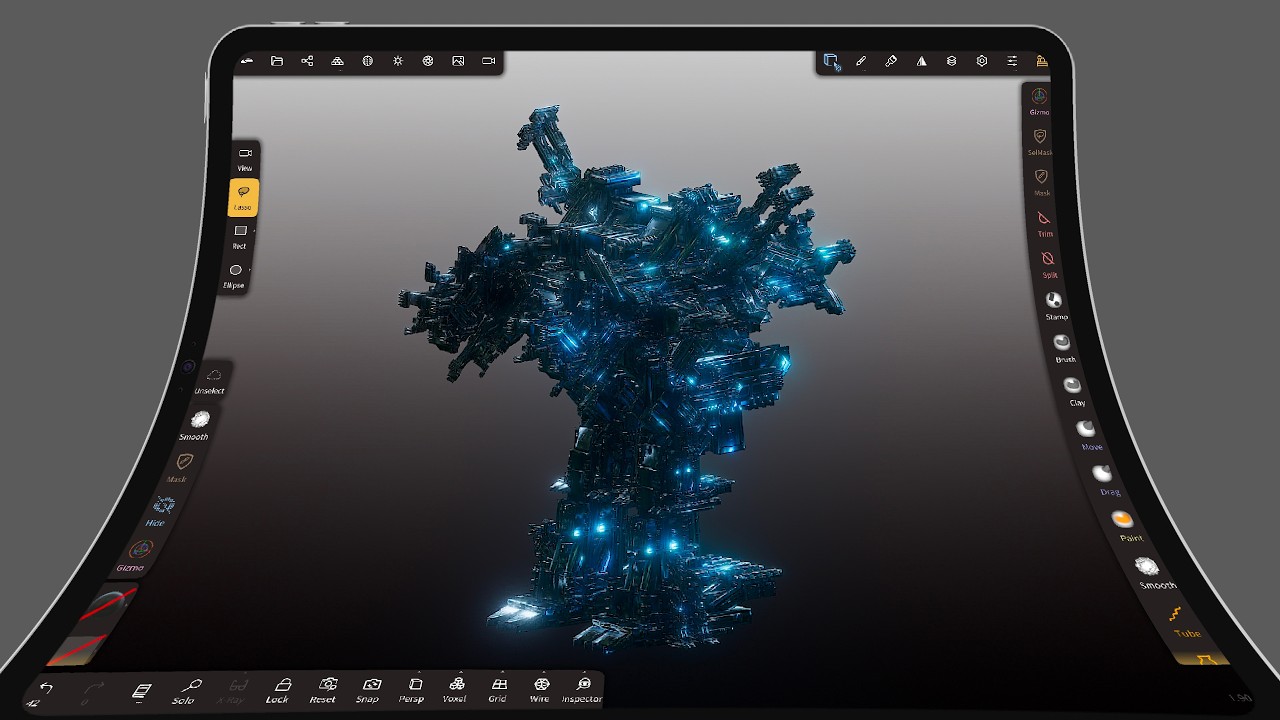Screen dimensions: 1280x720
Task: Open the Post Process aperture icon
Action: pos(428,61)
